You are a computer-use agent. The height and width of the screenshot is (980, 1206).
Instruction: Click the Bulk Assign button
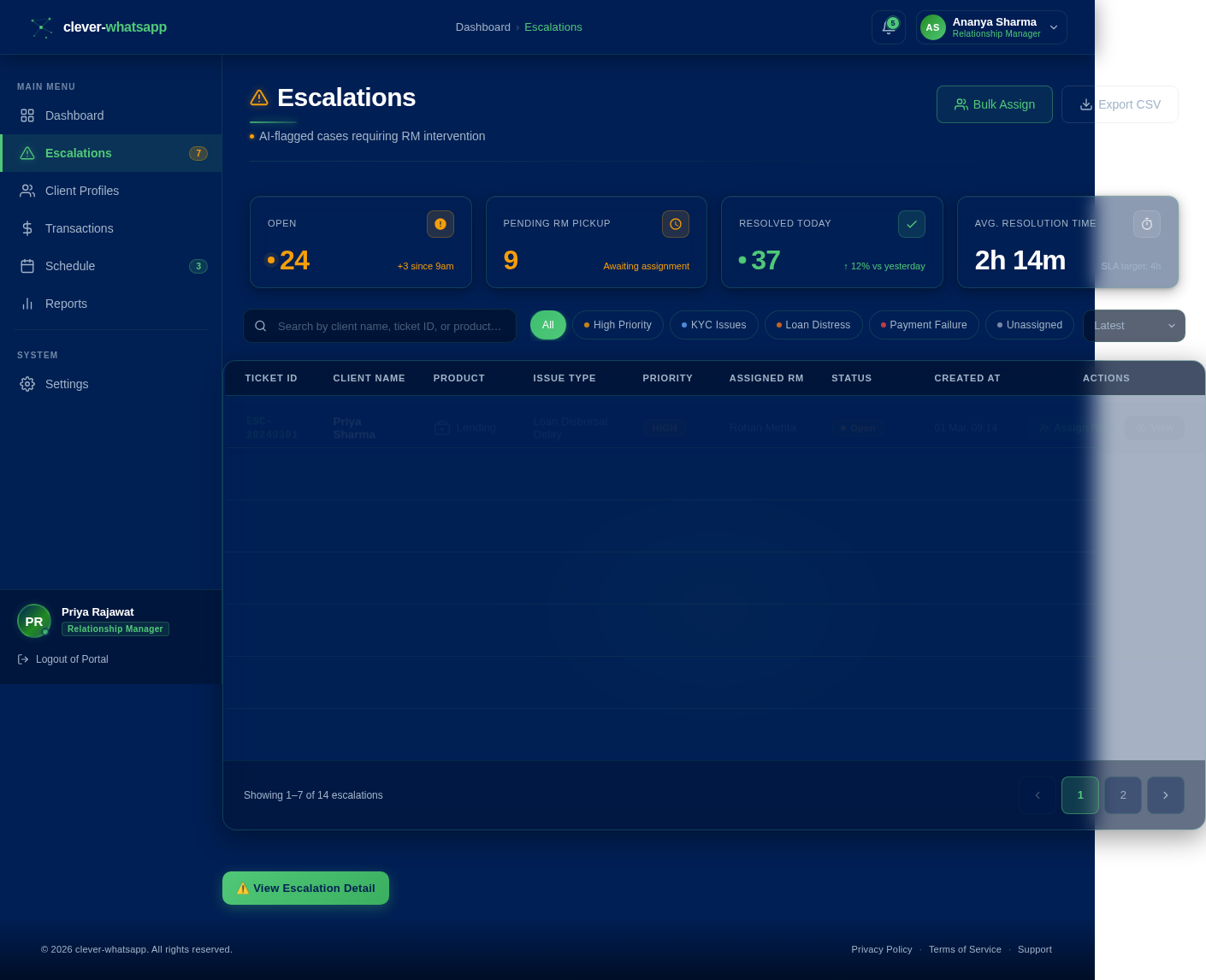pyautogui.click(x=994, y=103)
